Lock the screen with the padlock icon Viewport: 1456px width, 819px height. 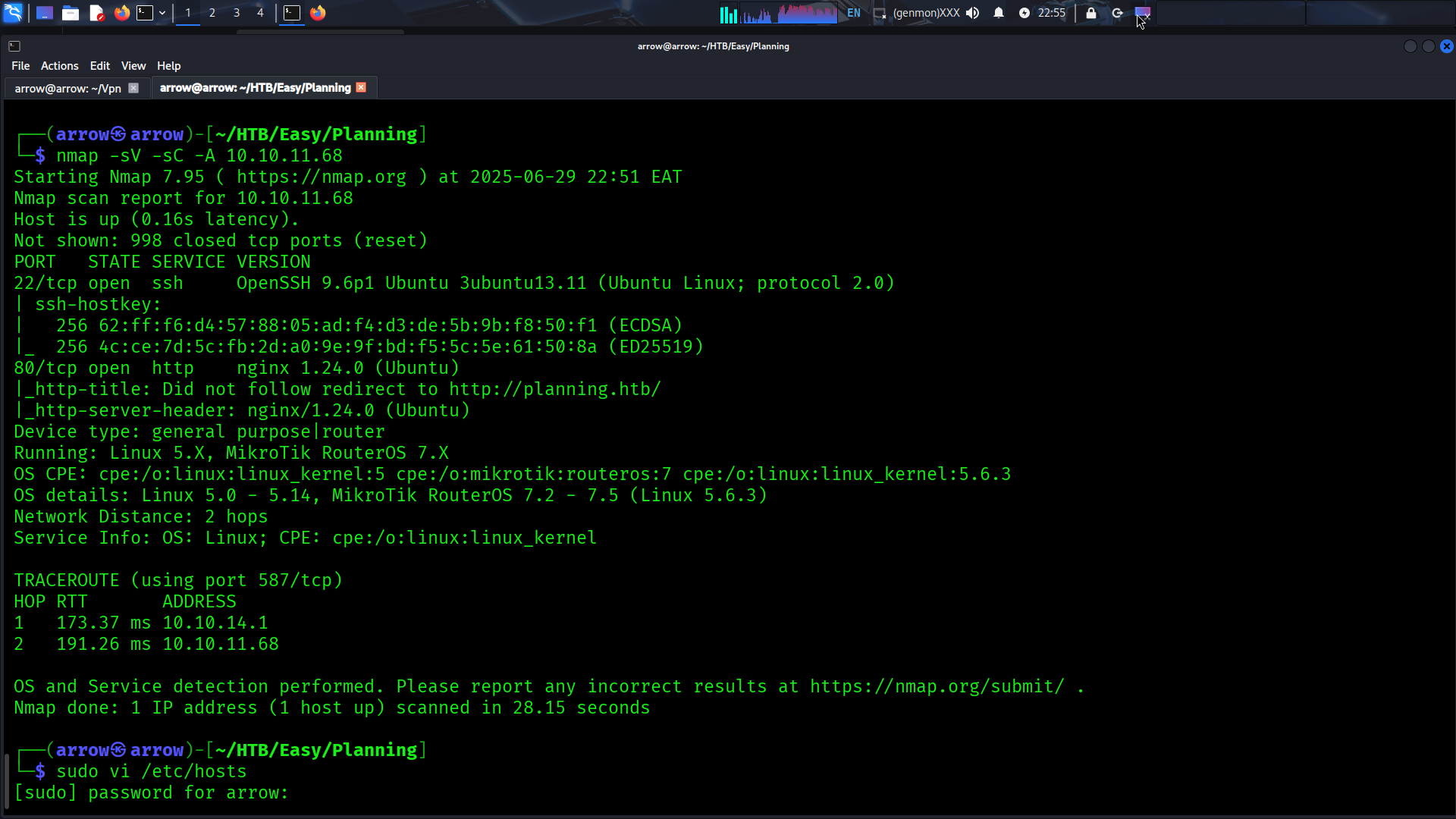pos(1091,13)
